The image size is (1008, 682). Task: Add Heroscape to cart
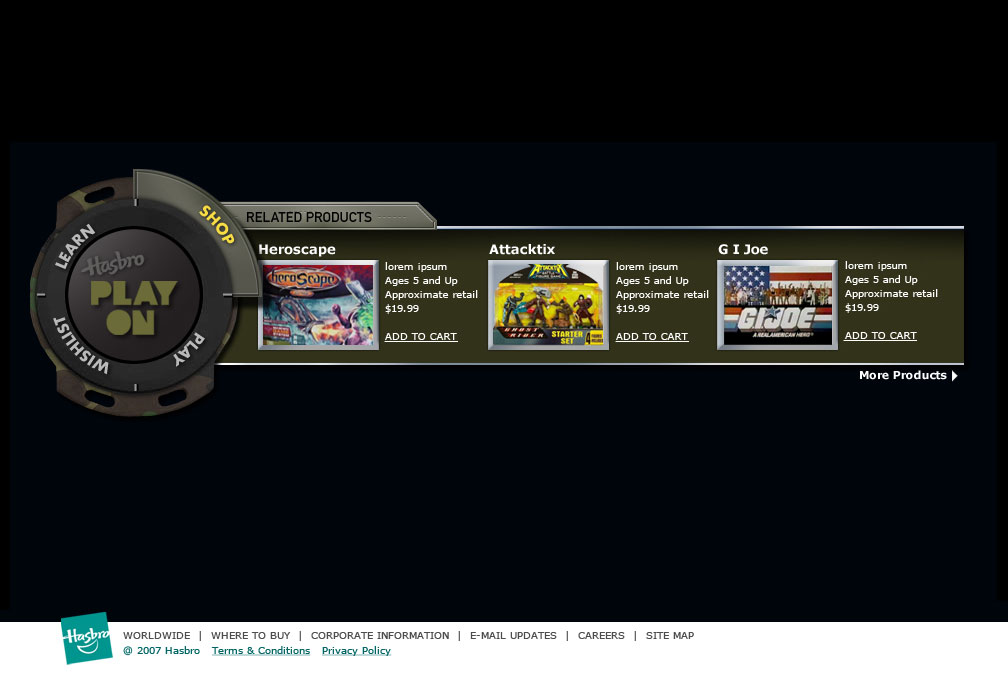421,337
